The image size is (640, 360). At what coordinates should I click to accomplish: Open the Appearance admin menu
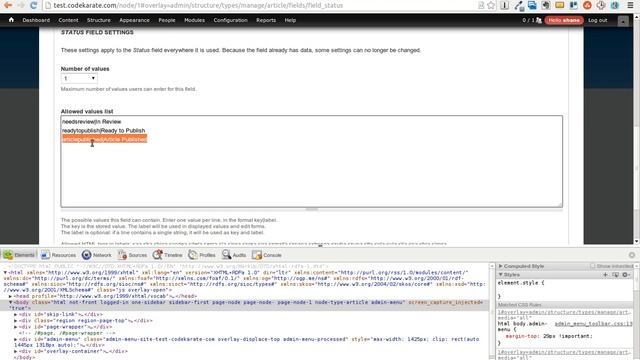[134, 20]
